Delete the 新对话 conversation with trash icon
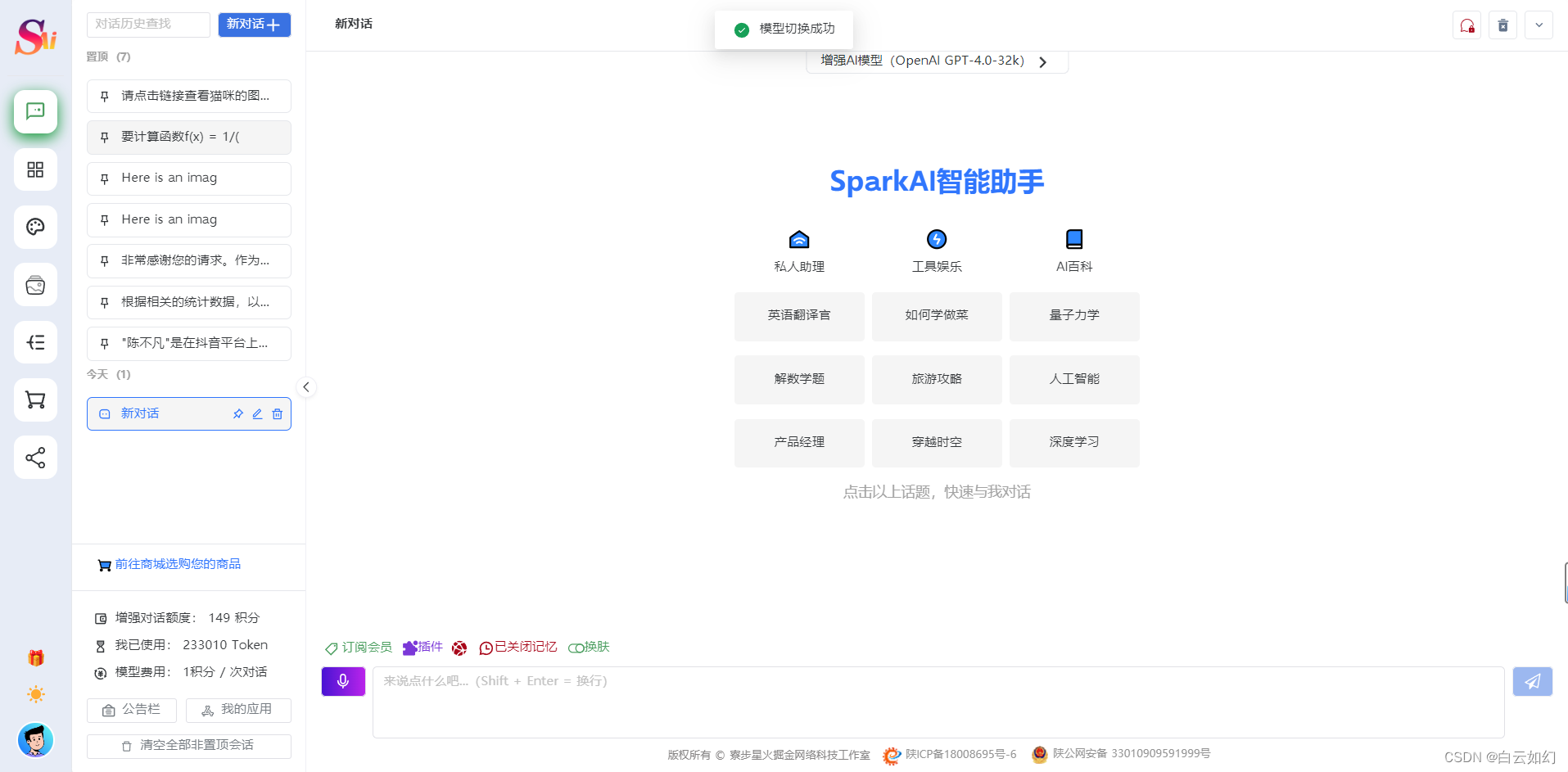 (278, 414)
